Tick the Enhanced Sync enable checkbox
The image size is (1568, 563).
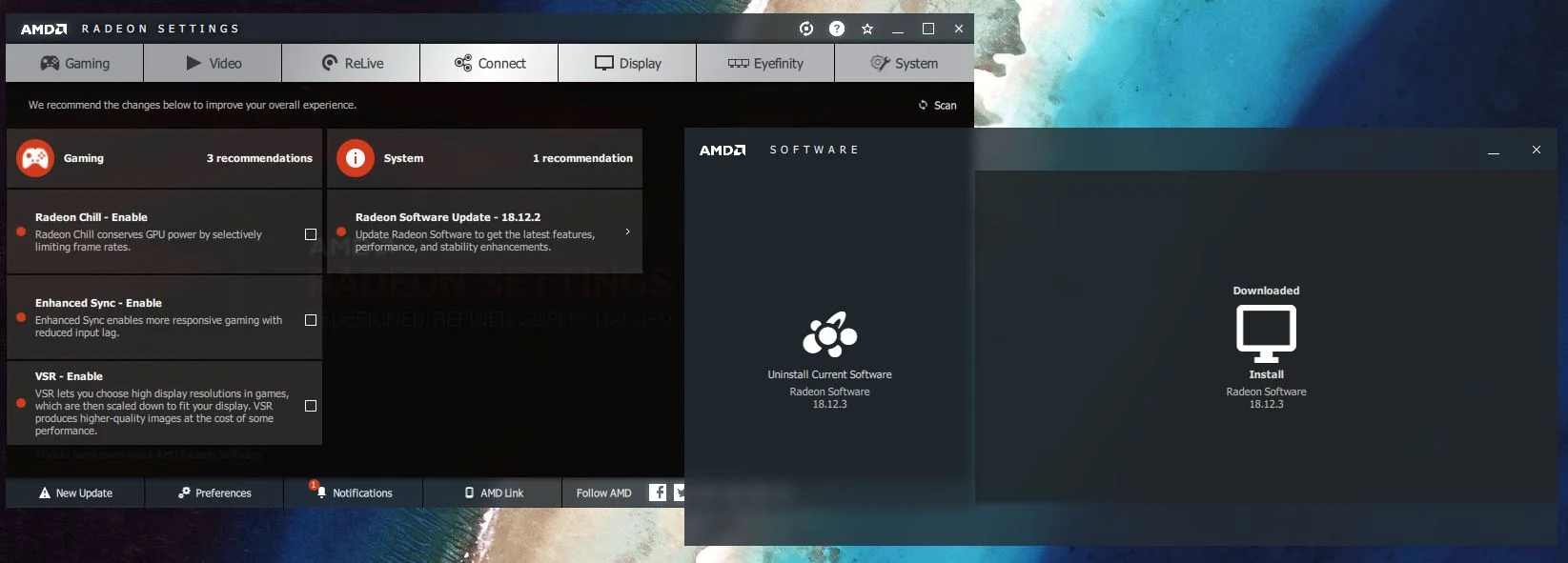pyautogui.click(x=311, y=320)
